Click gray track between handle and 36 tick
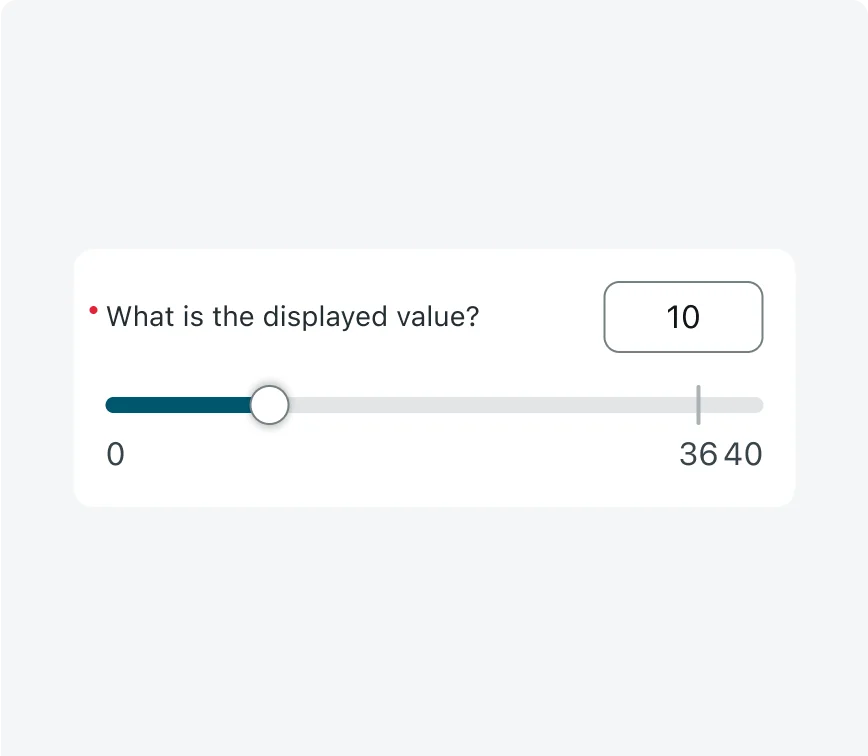 coord(480,405)
